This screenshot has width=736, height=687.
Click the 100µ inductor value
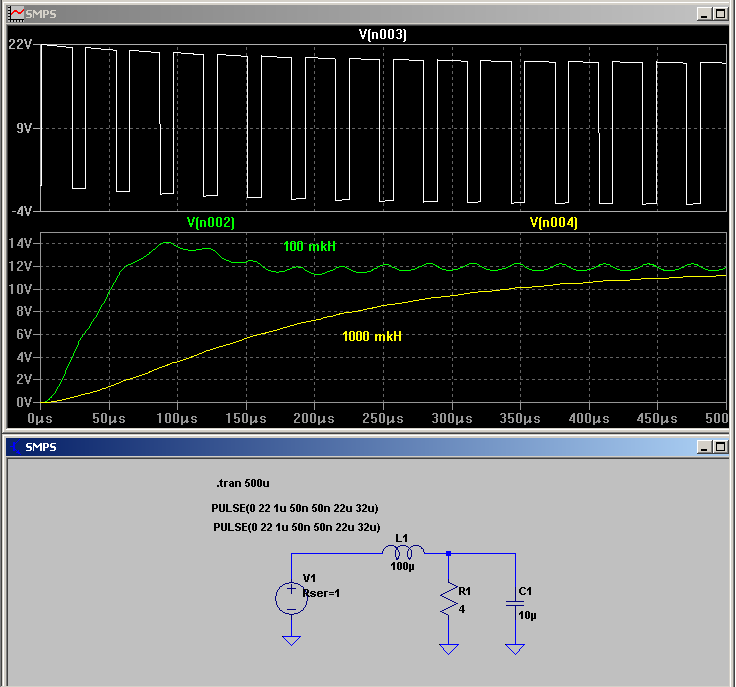[x=402, y=567]
